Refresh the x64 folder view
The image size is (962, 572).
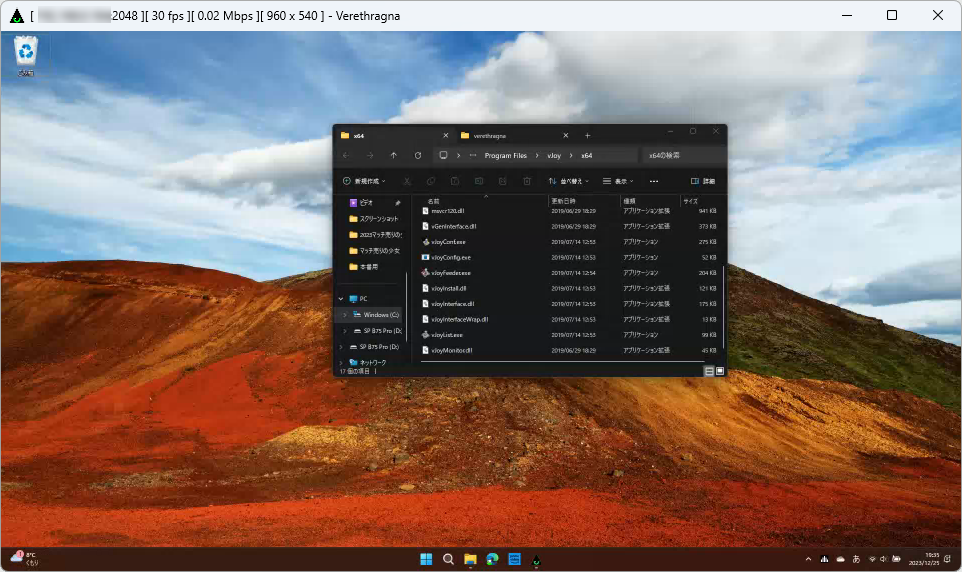(x=418, y=156)
